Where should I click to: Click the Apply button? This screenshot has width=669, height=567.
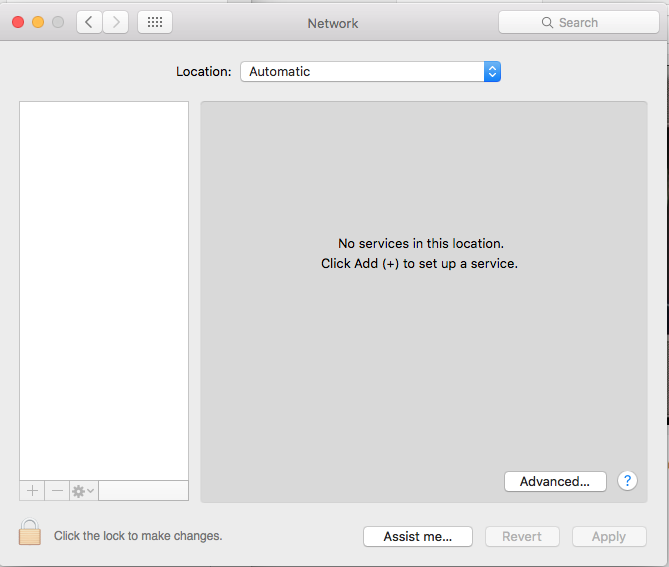coord(609,536)
